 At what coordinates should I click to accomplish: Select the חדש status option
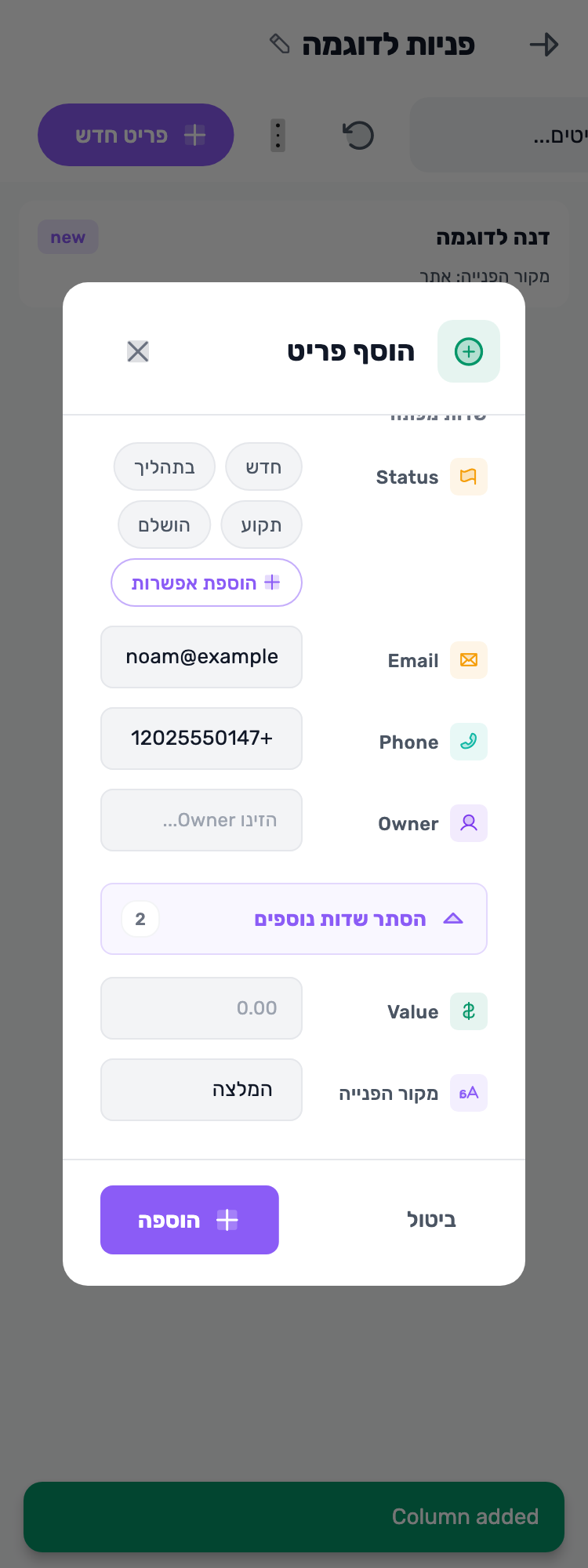[263, 466]
